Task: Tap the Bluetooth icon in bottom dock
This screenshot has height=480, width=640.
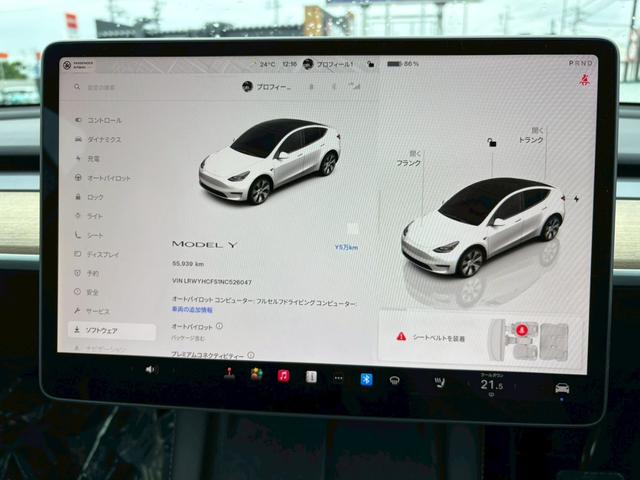Action: point(366,378)
